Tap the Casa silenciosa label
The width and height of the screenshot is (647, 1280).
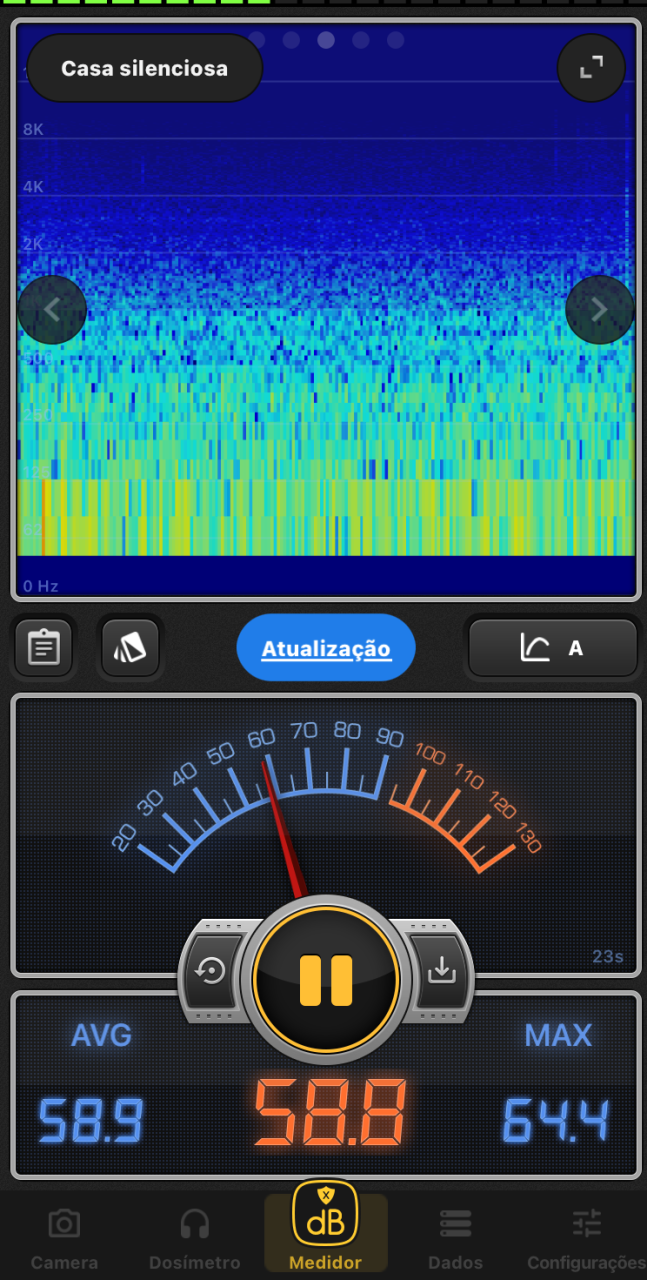pyautogui.click(x=145, y=69)
